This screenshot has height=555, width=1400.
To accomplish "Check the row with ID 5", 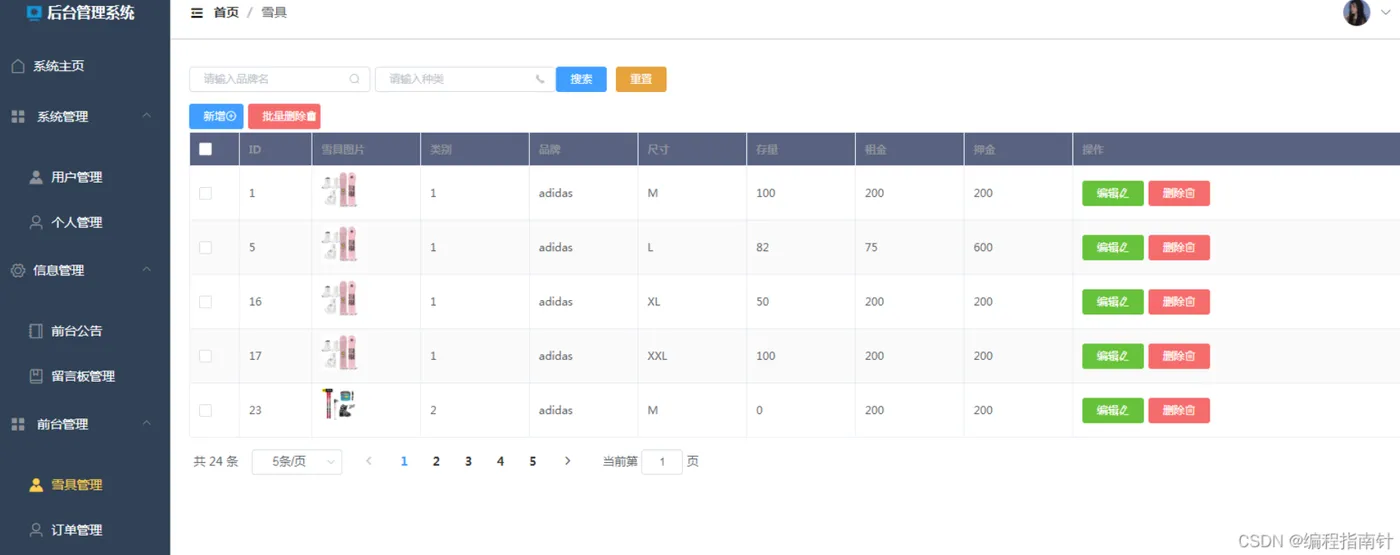I will click(206, 247).
